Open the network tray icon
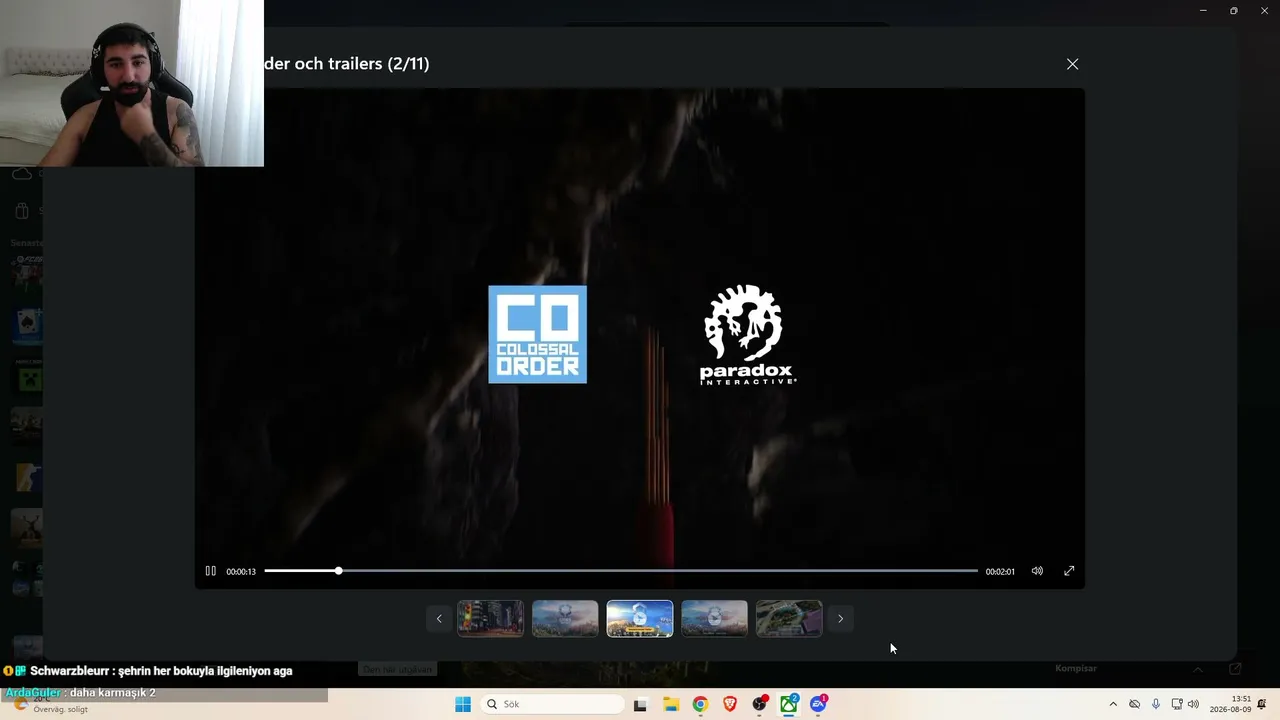Viewport: 1280px width, 720px height. tap(1177, 704)
